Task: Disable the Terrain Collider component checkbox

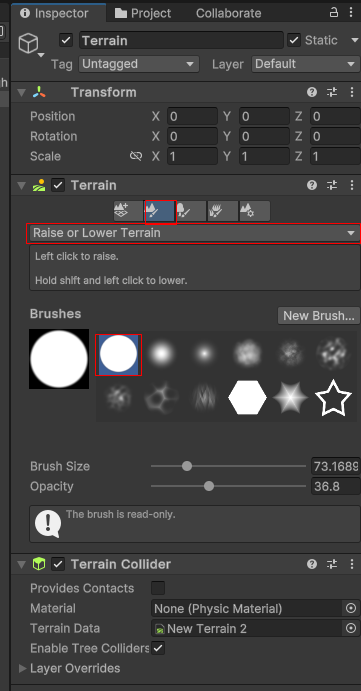Action: pyautogui.click(x=58, y=564)
